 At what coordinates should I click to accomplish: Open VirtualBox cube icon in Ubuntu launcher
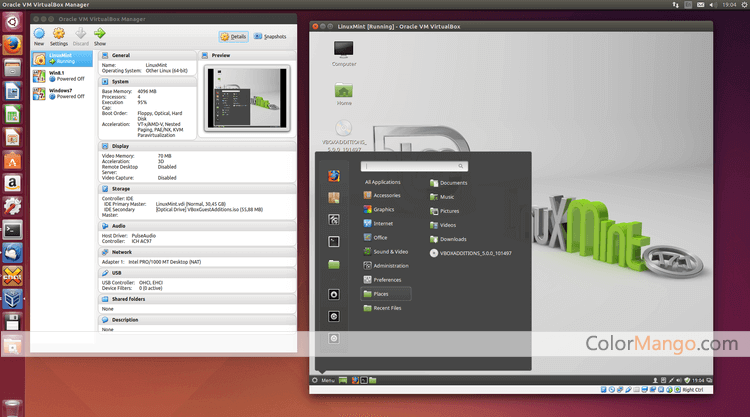[x=12, y=300]
